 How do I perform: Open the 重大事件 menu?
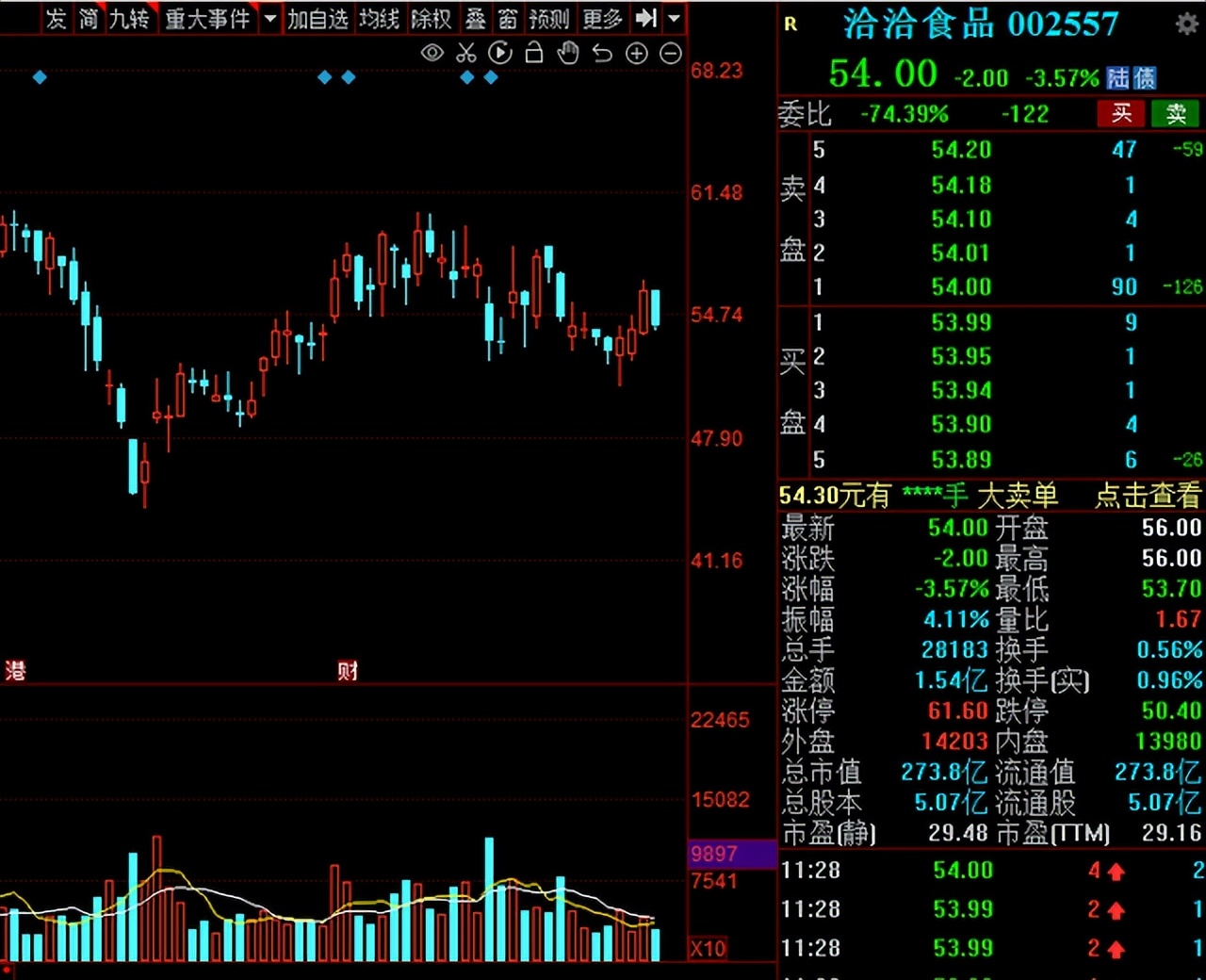207,18
